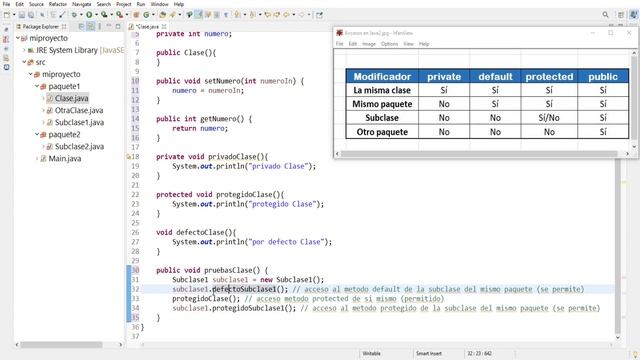Collapse the paquete1 package node
The width and height of the screenshot is (640, 360).
pos(37,86)
